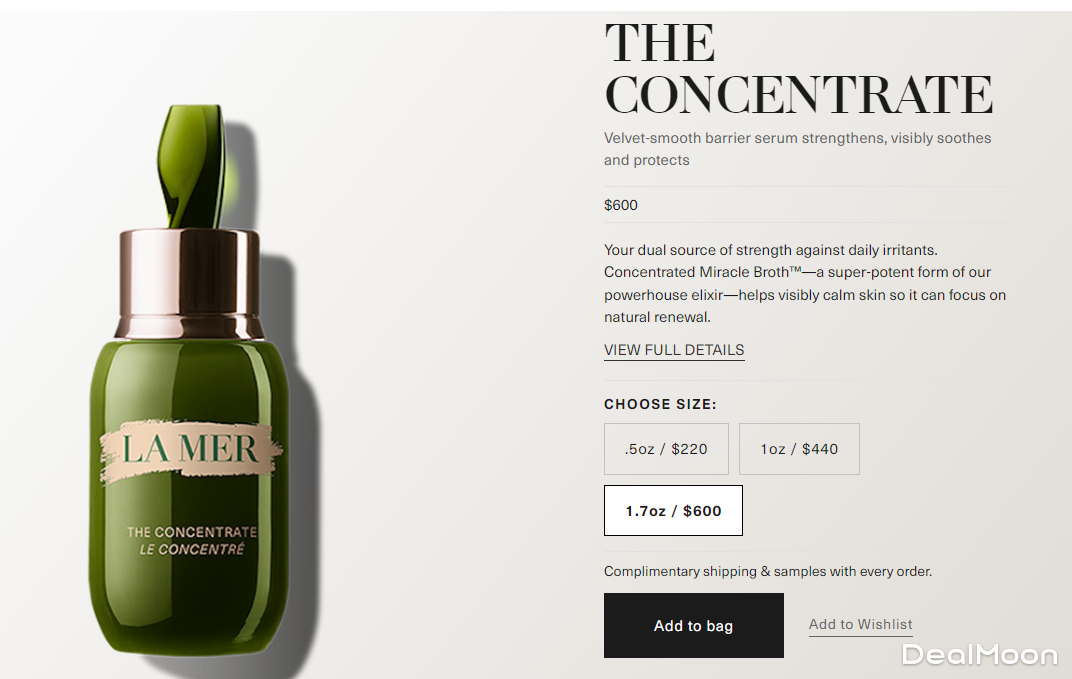Click the 'Your dual source of strength' sentence
Viewport: 1072px width, 679px height.
(x=770, y=250)
